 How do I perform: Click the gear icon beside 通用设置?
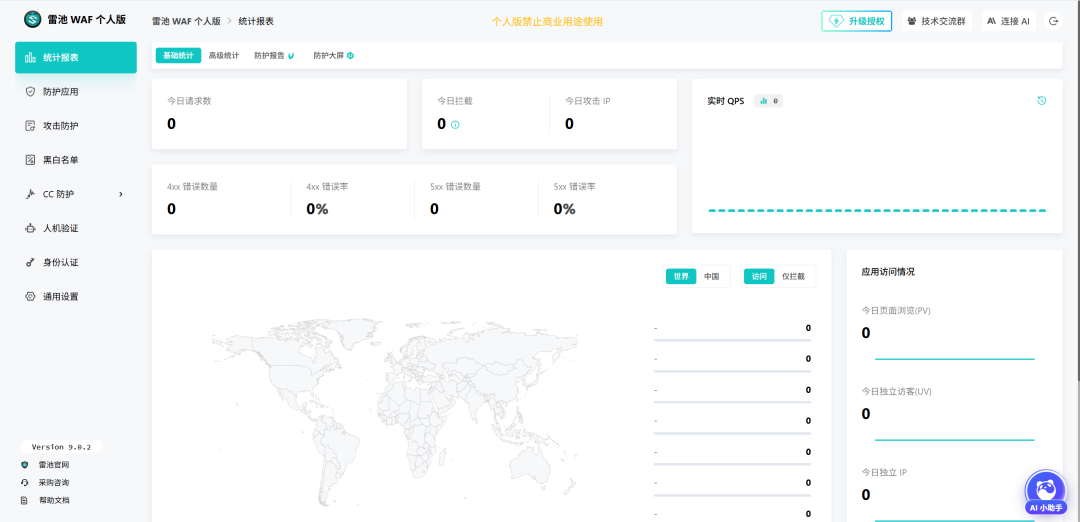(30, 297)
